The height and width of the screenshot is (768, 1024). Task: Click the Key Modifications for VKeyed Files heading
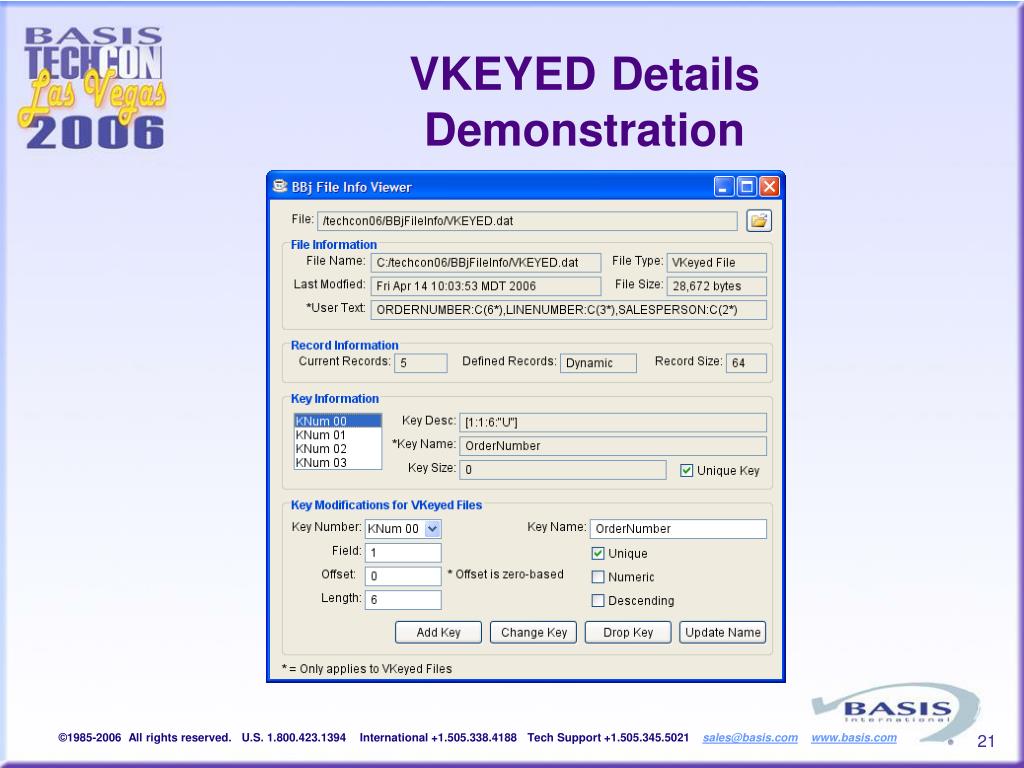tap(387, 505)
